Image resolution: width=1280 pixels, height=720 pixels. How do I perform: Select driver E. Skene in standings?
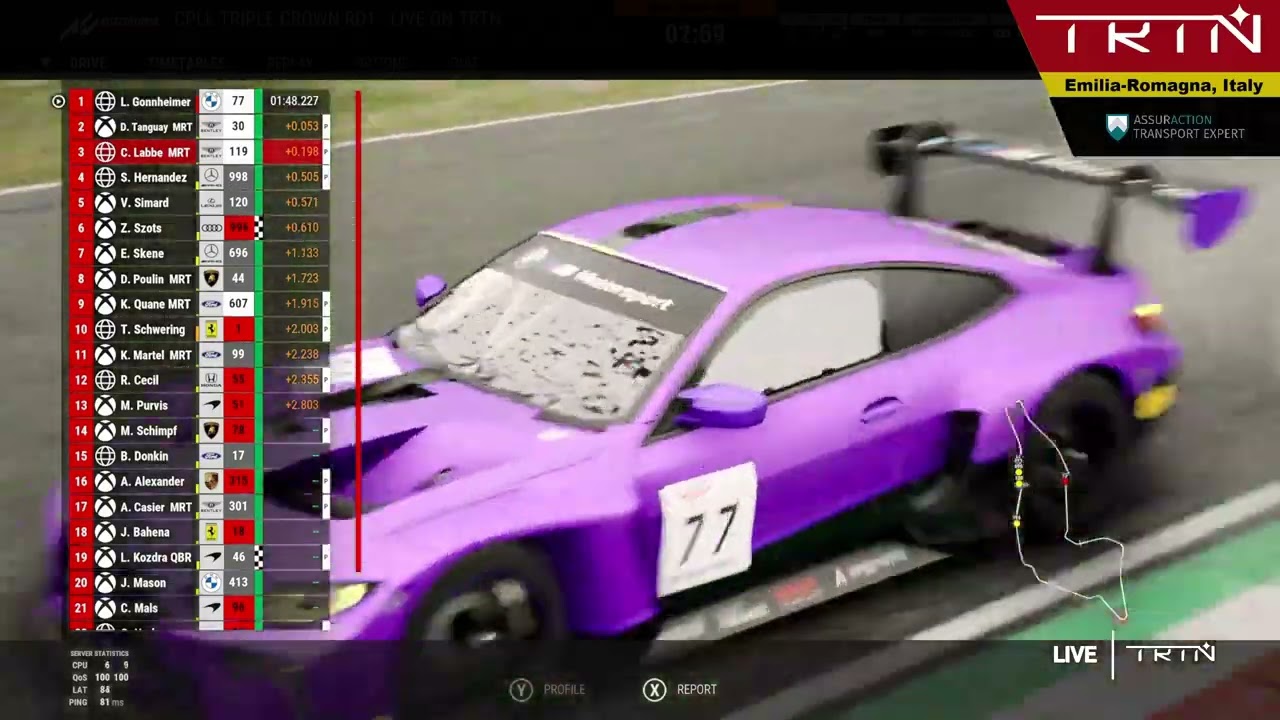click(142, 253)
